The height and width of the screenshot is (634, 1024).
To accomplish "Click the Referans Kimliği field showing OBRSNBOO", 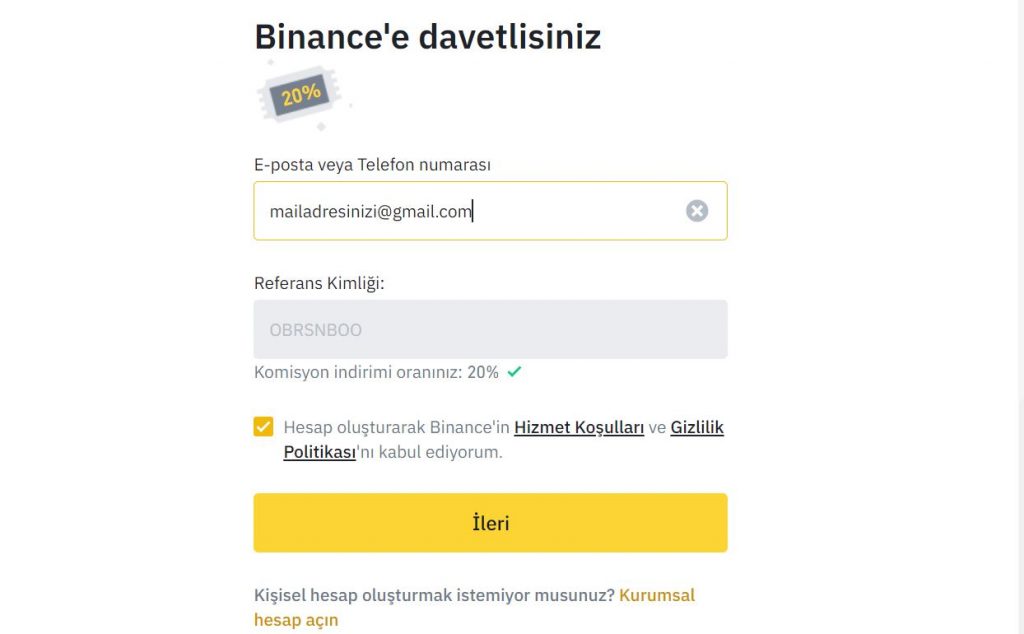I will pos(490,329).
